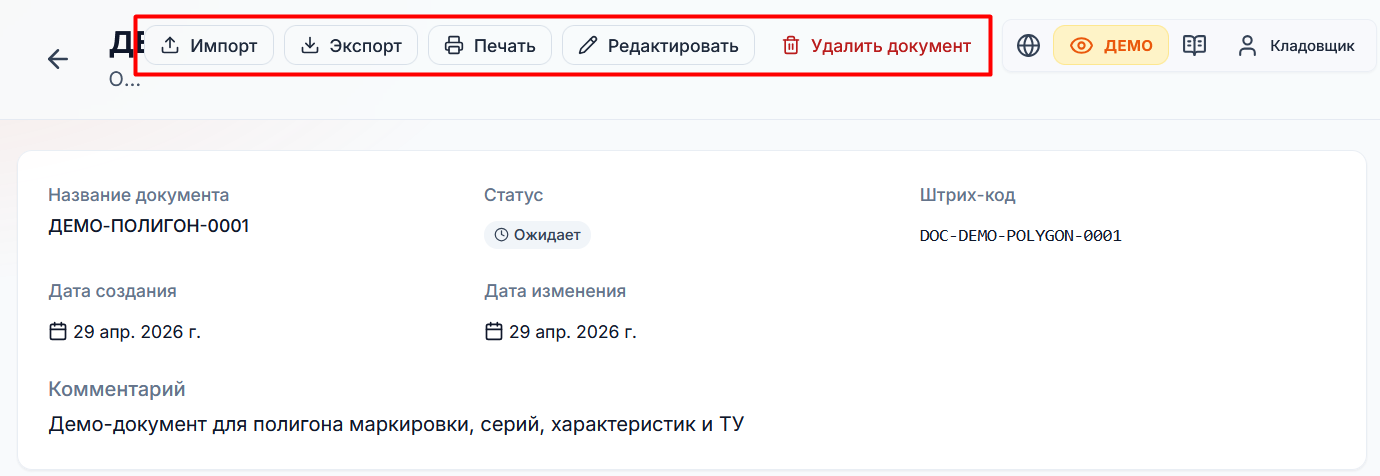
Task: Click the Штрих-код label
Action: [967, 195]
